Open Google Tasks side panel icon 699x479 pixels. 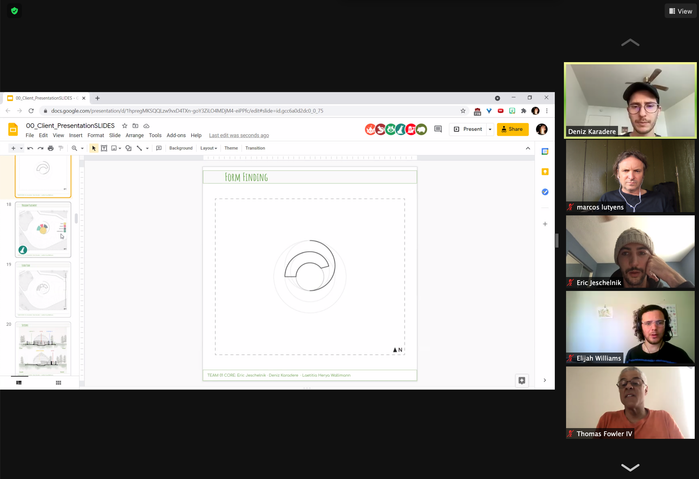[545, 192]
